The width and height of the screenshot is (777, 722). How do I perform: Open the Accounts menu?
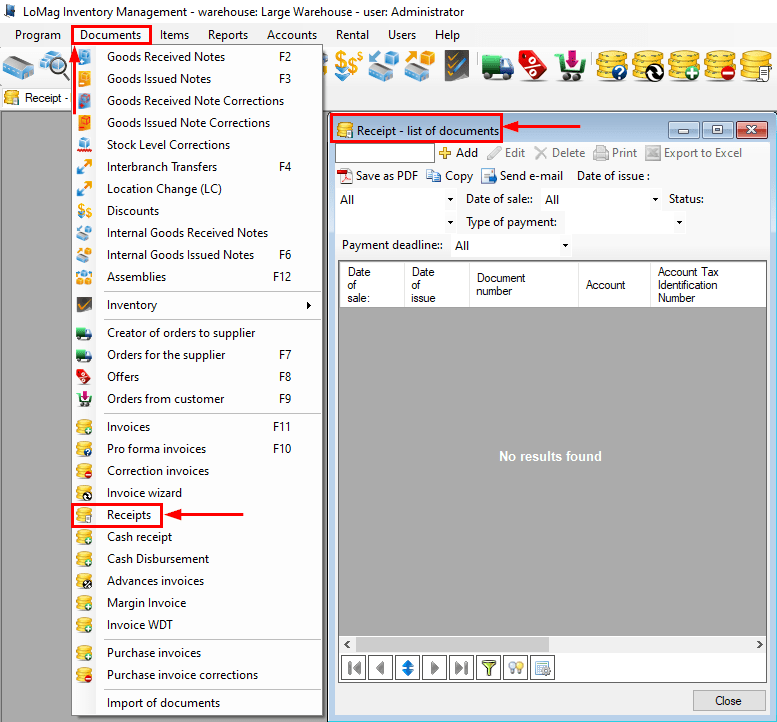292,35
